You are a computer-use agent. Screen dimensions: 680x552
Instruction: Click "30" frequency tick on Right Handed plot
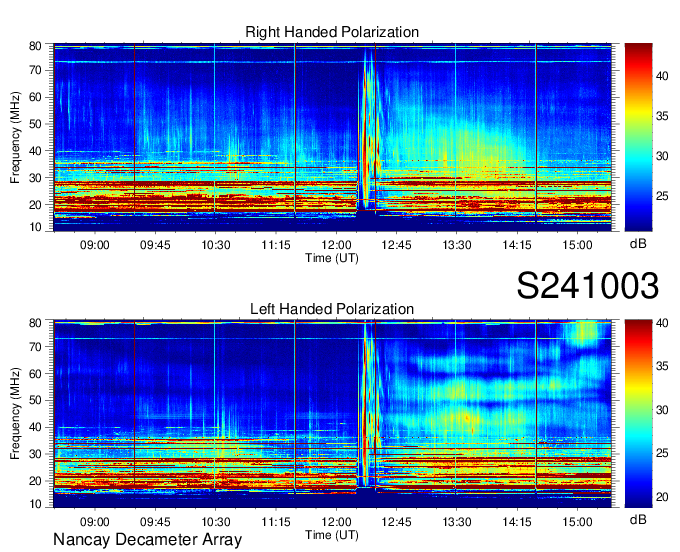coord(35,178)
